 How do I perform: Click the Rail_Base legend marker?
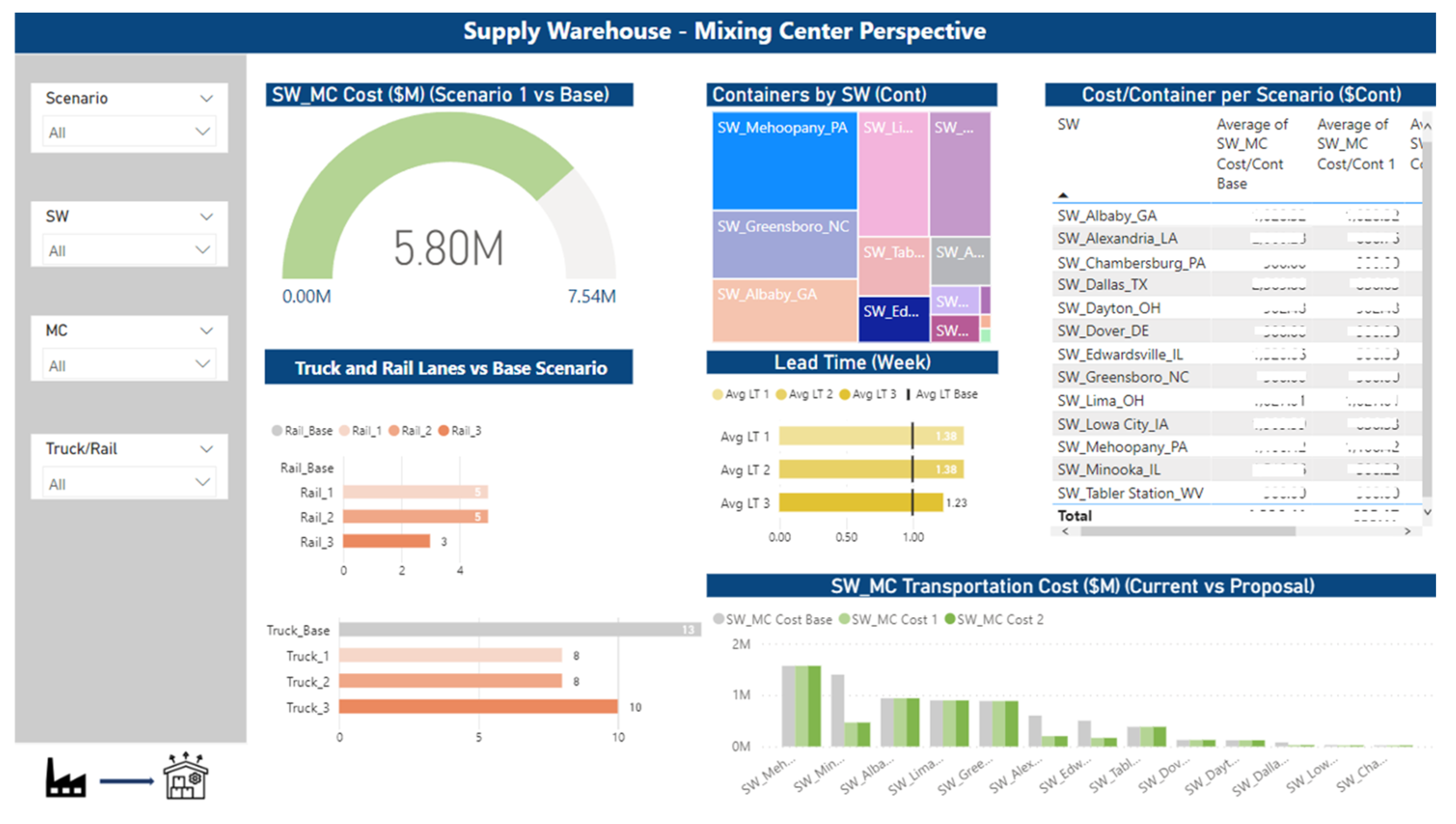click(x=277, y=431)
